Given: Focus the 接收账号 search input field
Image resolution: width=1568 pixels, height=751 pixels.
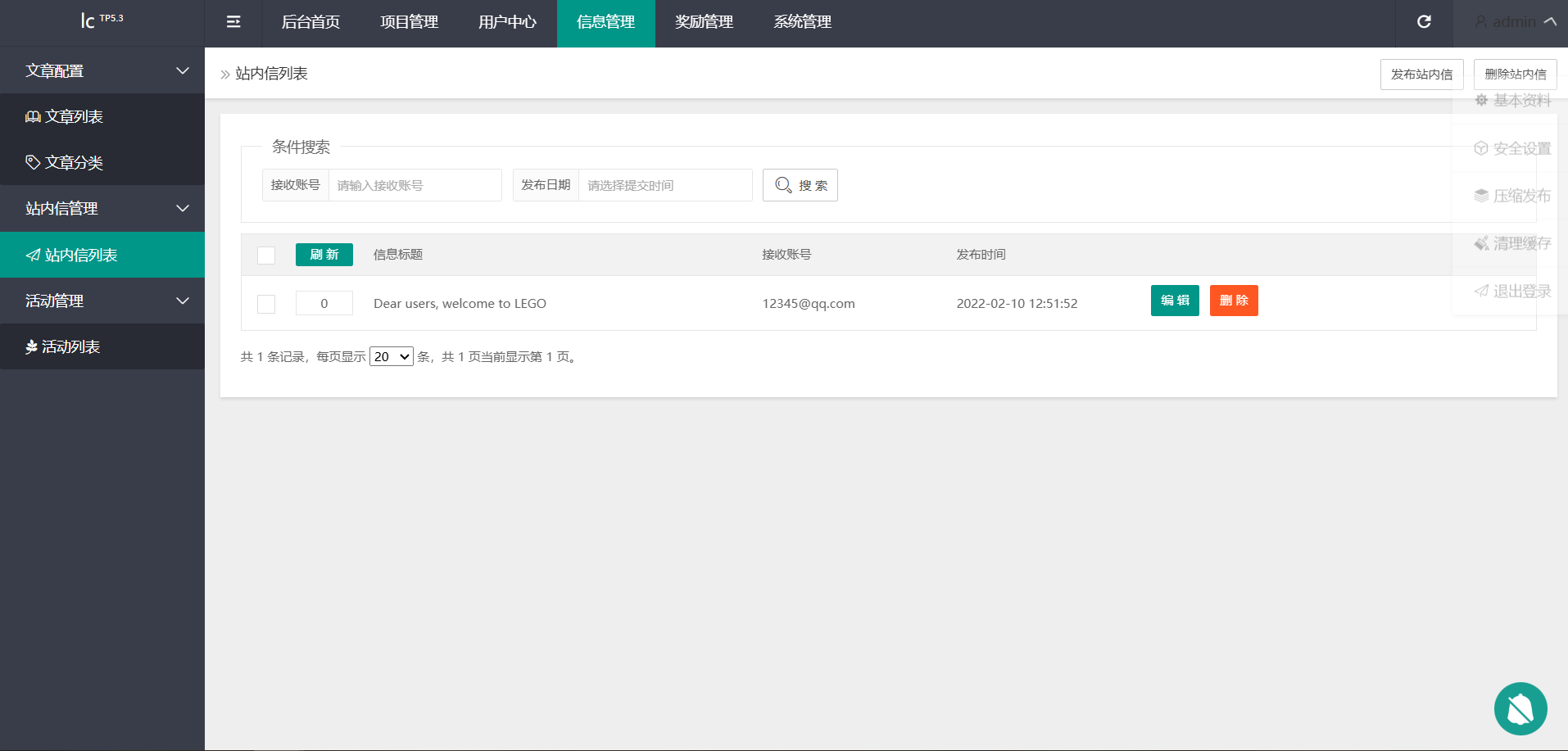Looking at the screenshot, I should 415,185.
